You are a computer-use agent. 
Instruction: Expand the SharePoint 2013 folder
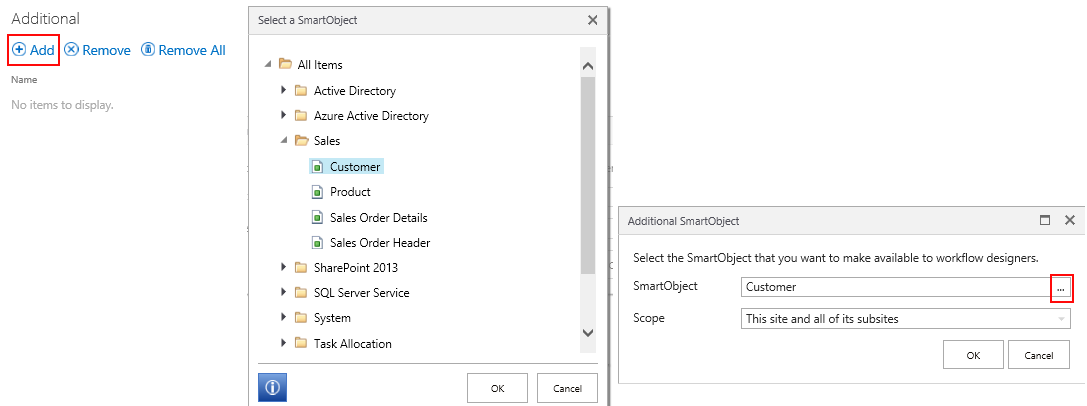(x=284, y=267)
